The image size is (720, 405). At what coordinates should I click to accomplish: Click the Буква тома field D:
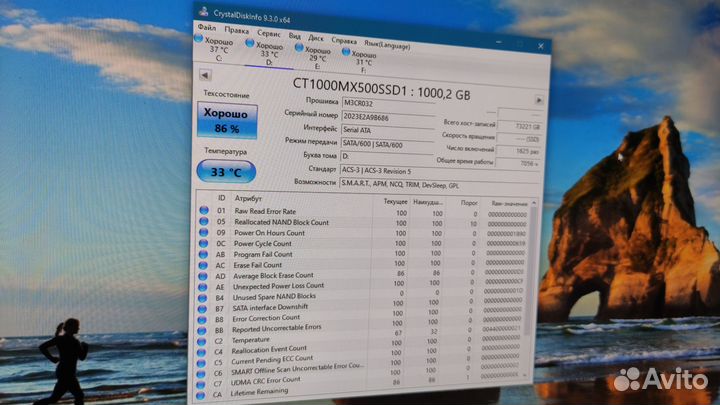(x=387, y=157)
